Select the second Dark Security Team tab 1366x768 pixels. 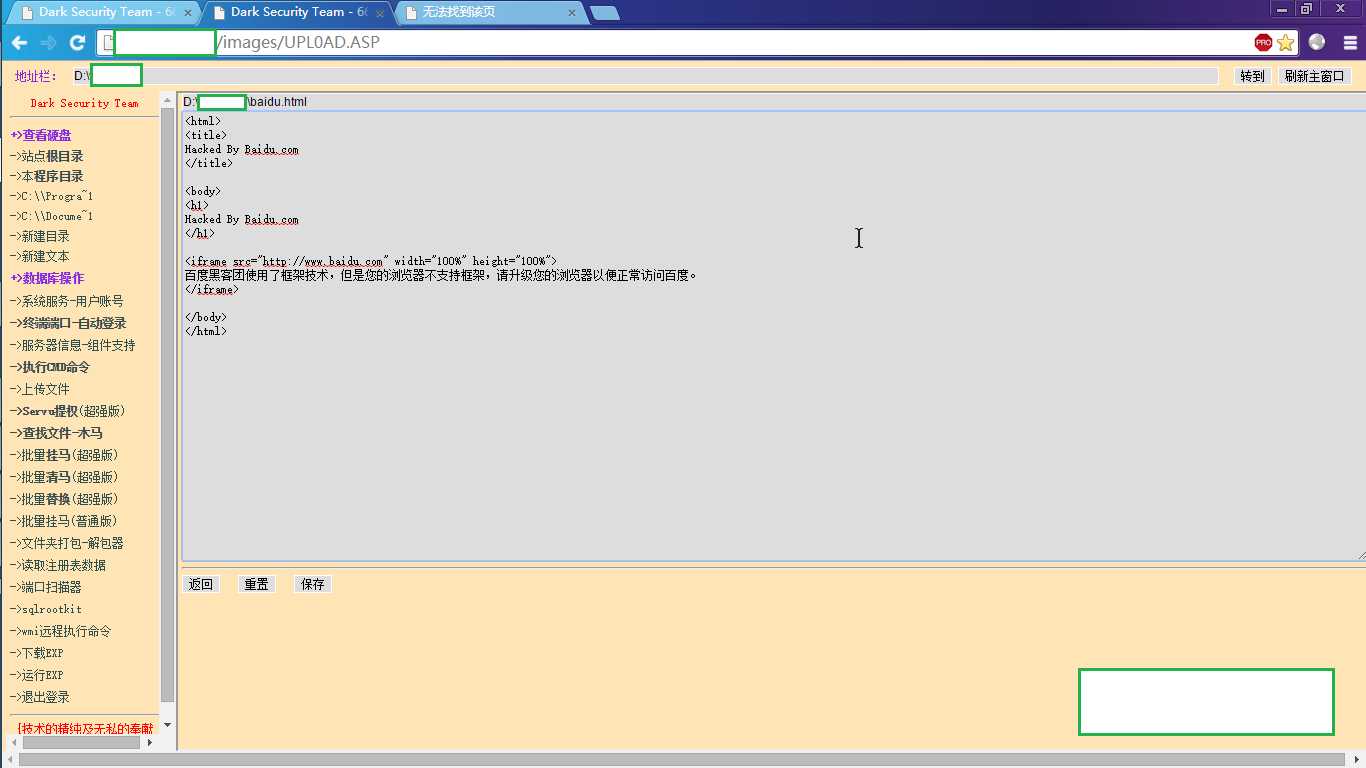296,13
